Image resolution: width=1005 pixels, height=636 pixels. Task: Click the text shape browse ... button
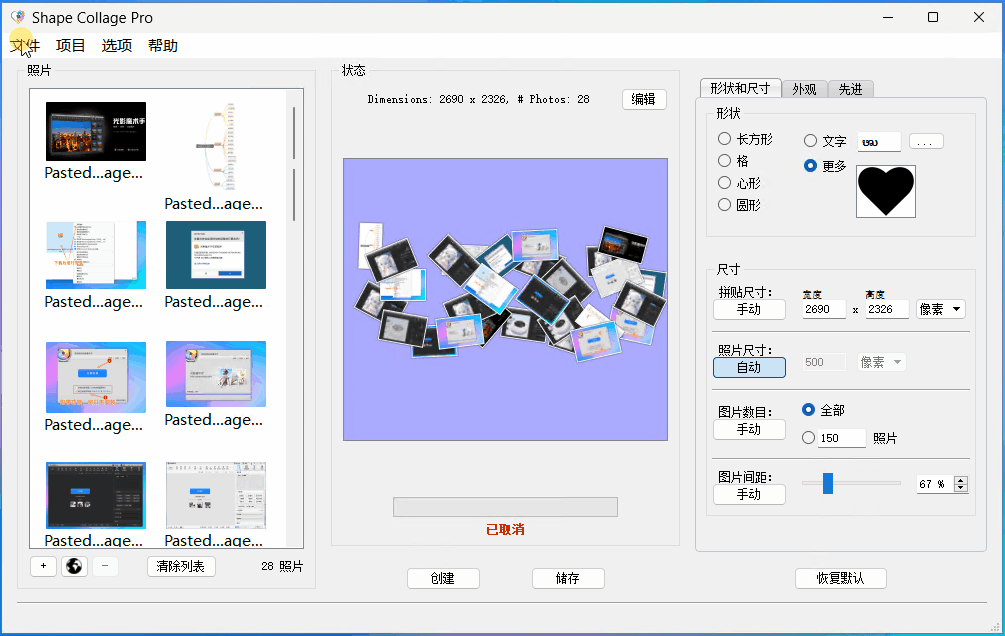926,141
